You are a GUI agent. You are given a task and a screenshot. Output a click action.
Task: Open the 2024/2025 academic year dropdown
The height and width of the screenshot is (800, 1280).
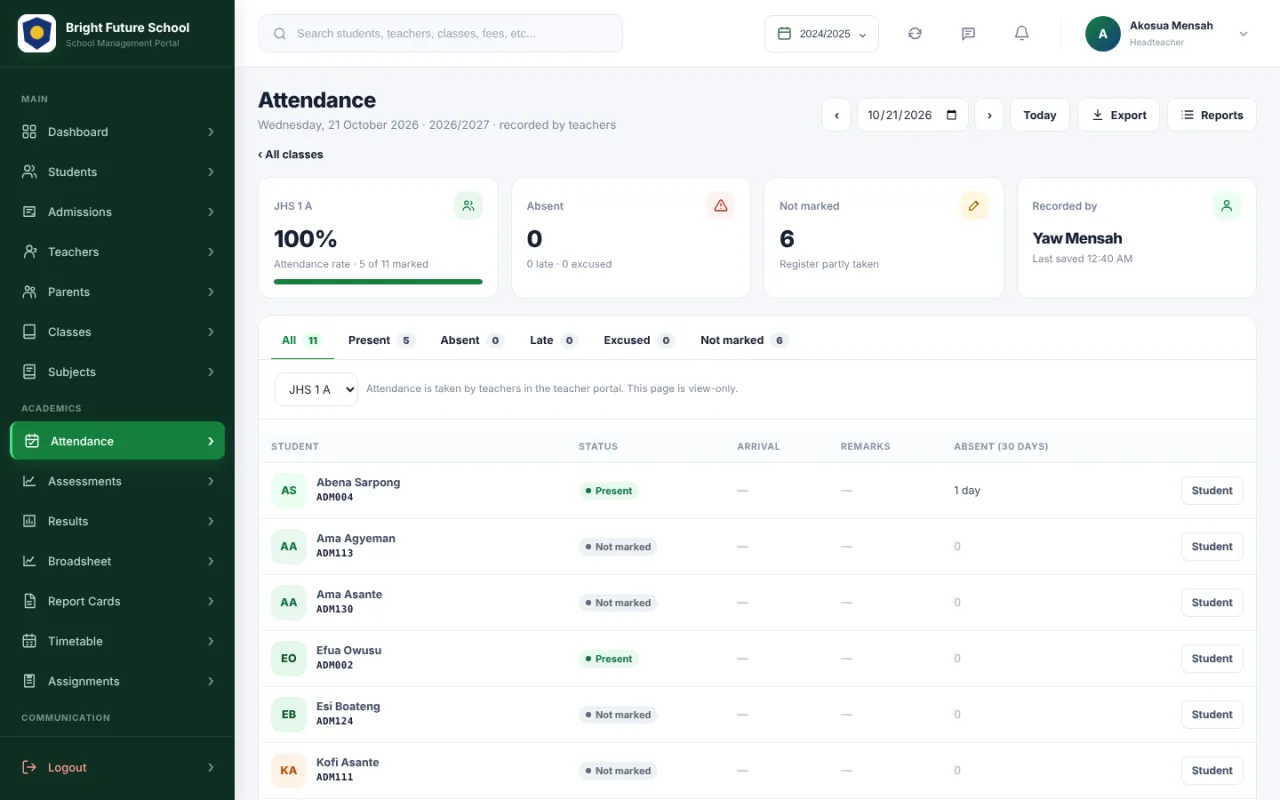point(822,34)
